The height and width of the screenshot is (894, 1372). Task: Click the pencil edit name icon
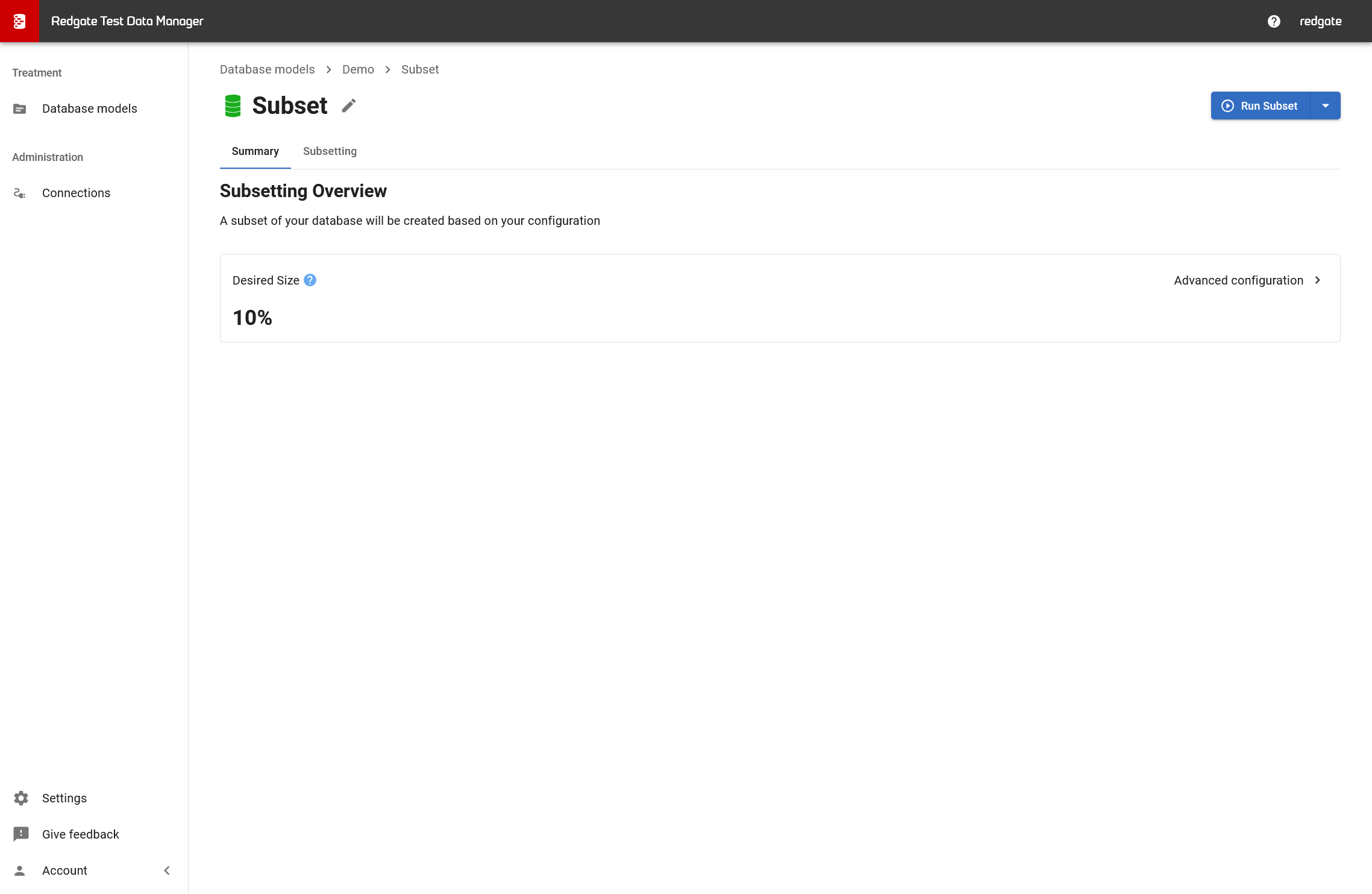348,105
